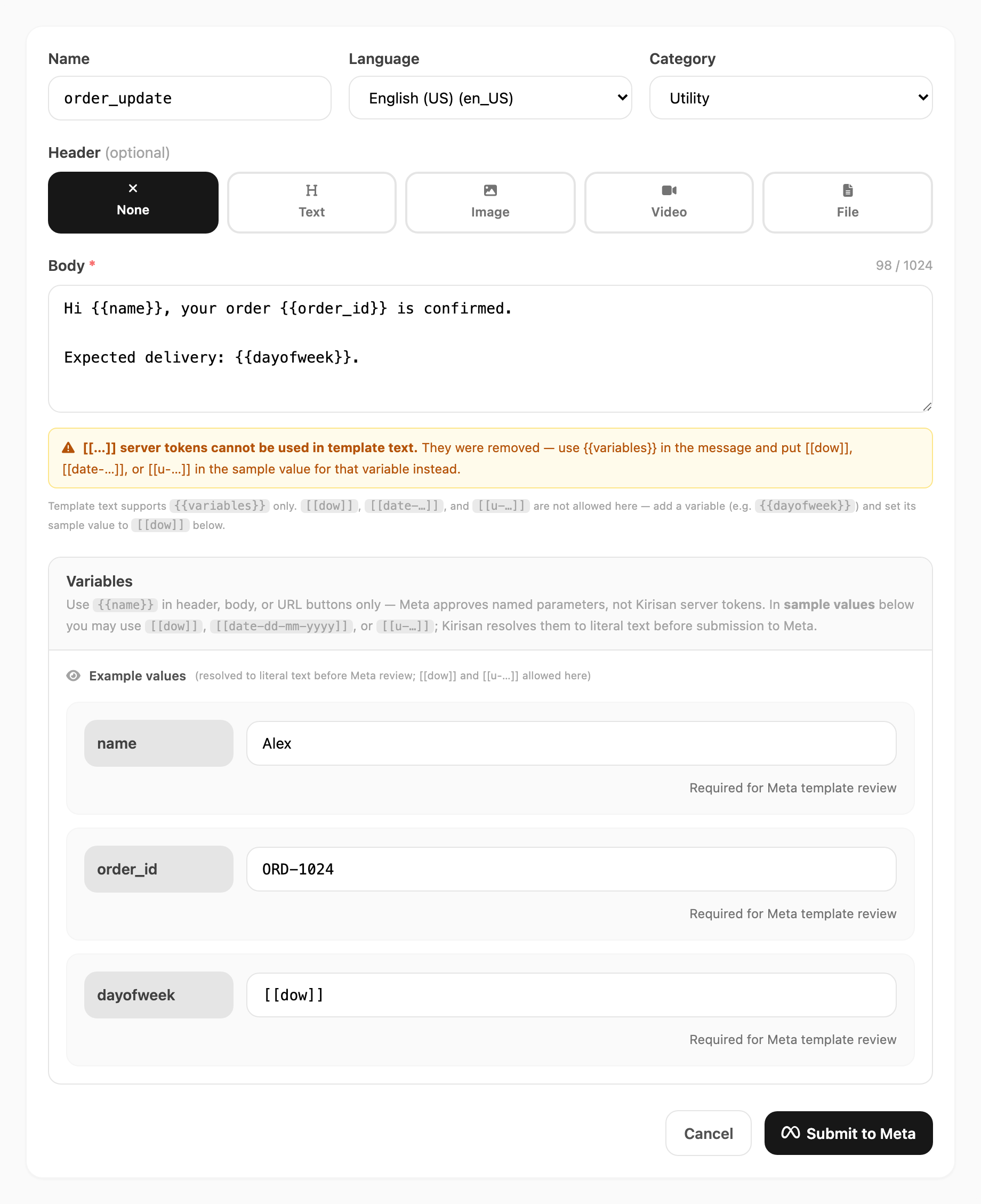The image size is (981, 1204).
Task: Edit the sample value for order_id
Action: click(x=571, y=868)
